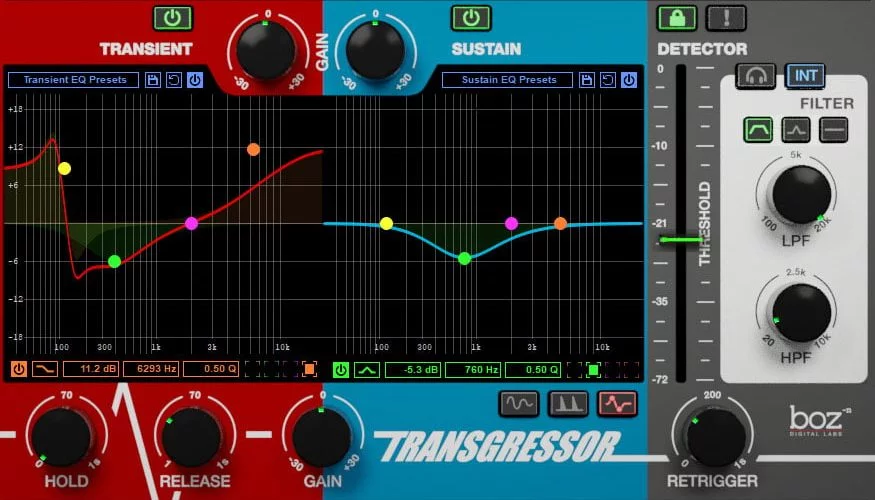Click the Transient Gain knob at the top
This screenshot has height=500, width=875.
(266, 50)
